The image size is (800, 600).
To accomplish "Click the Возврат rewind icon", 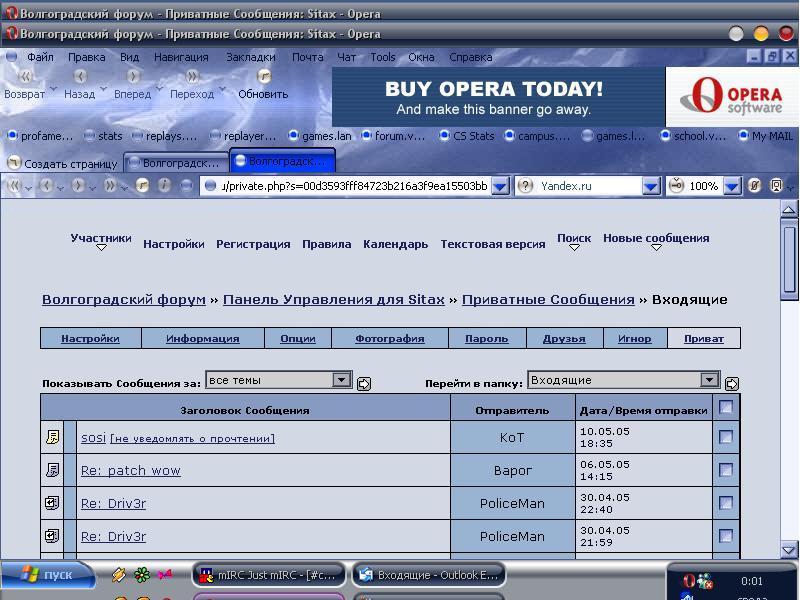I will [x=25, y=76].
